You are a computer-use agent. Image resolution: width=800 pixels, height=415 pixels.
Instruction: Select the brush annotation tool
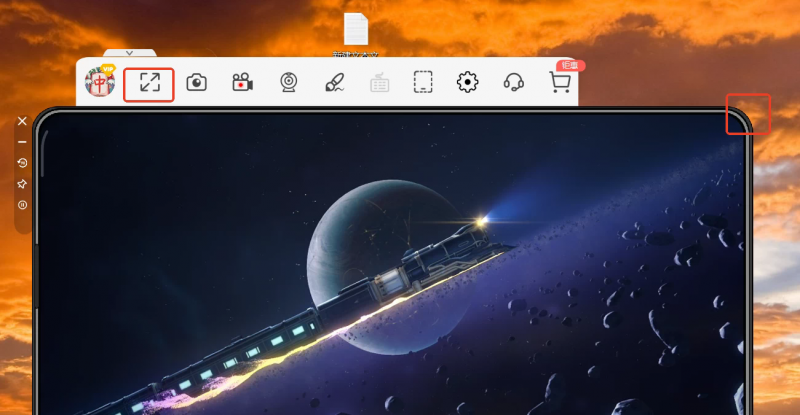pyautogui.click(x=335, y=82)
